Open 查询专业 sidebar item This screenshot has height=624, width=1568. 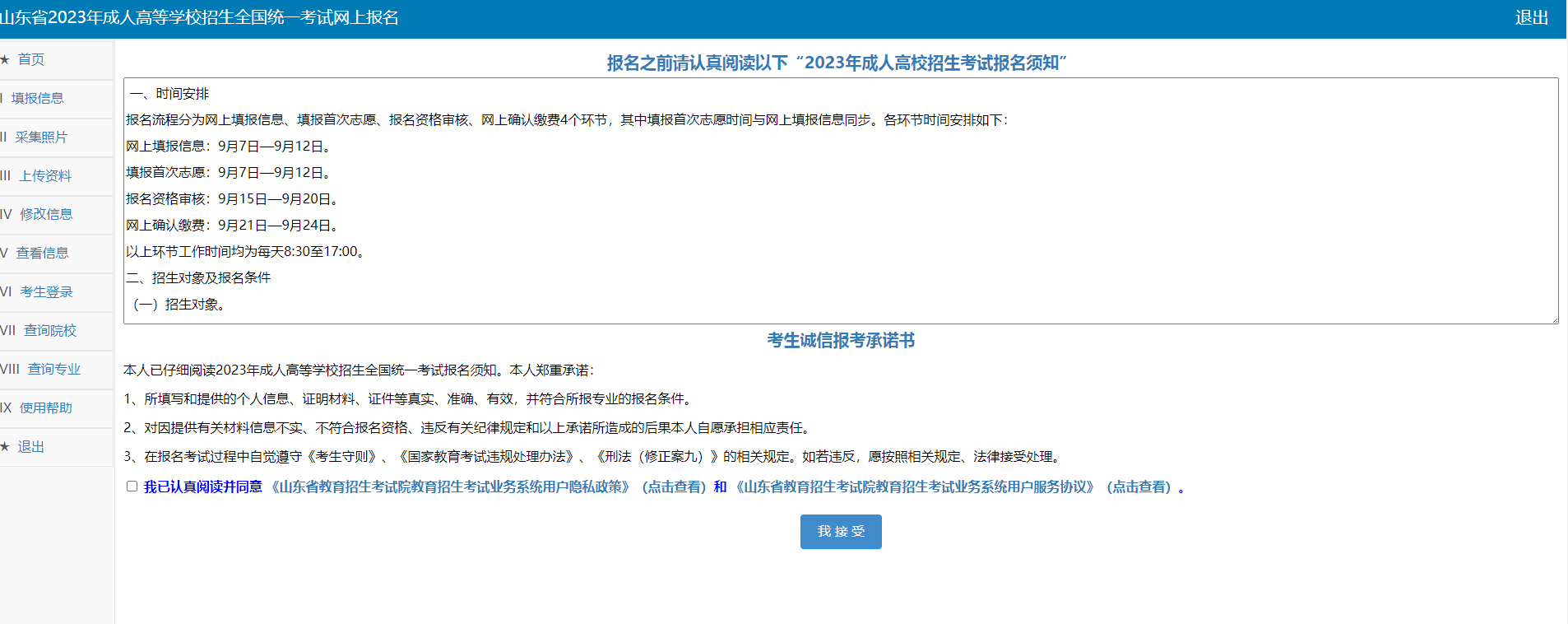pyautogui.click(x=54, y=369)
